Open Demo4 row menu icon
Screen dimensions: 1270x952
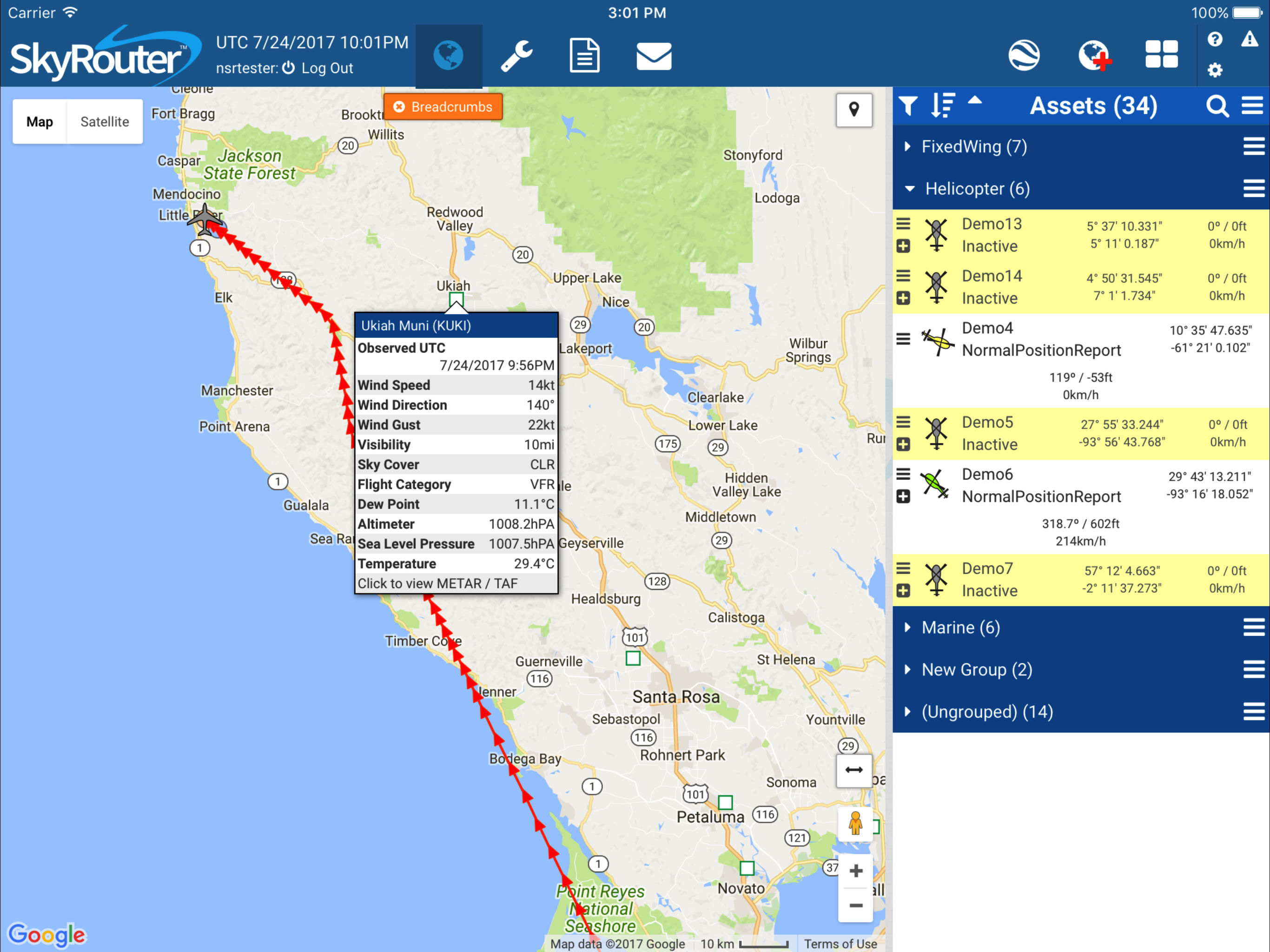click(x=903, y=339)
